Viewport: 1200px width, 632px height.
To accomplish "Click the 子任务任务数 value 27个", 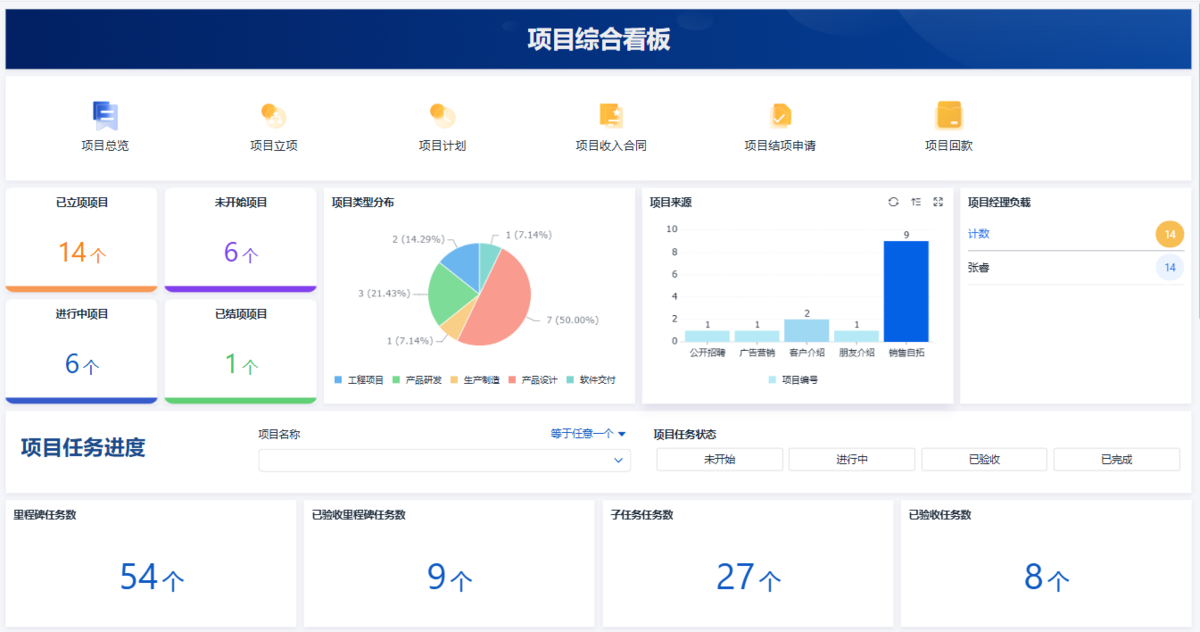I will (748, 577).
